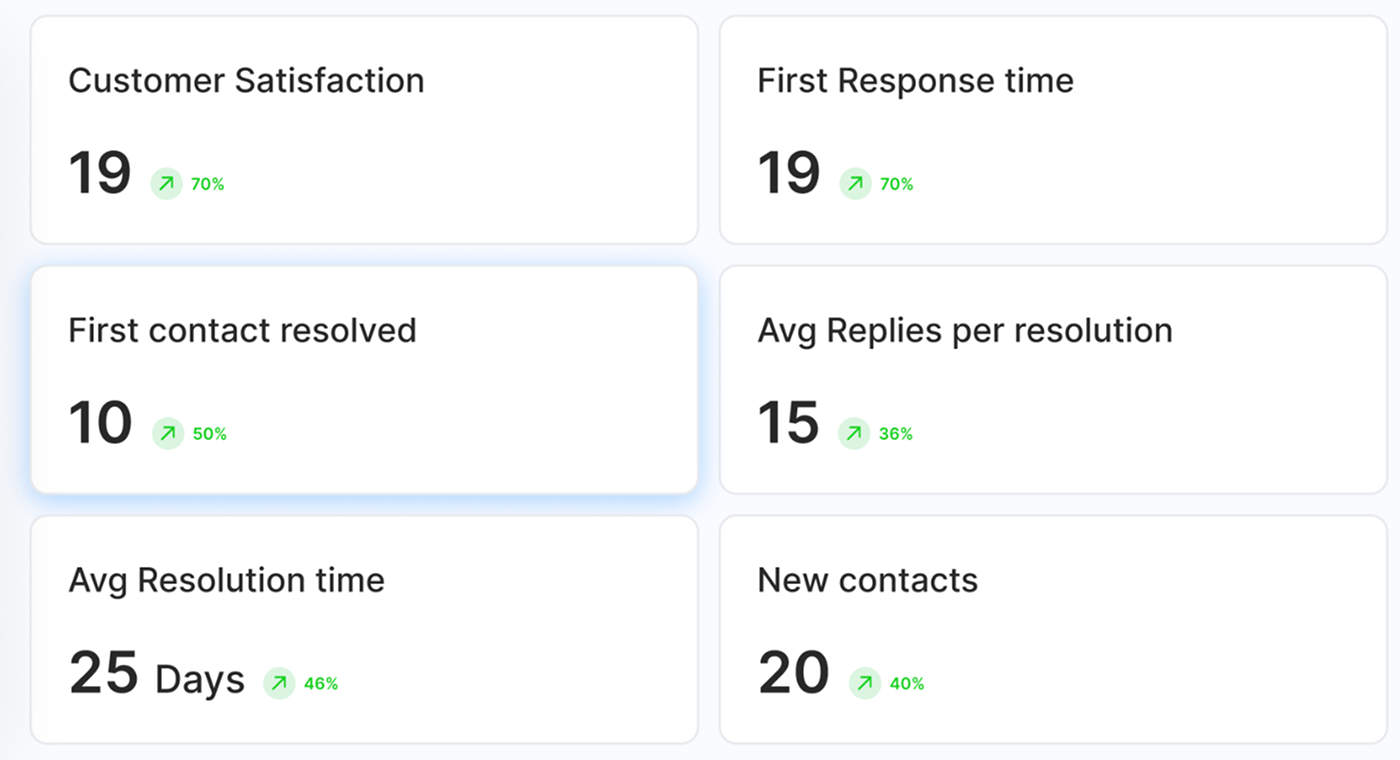Click the Customer Satisfaction card title
The width and height of the screenshot is (1400, 760).
click(x=245, y=80)
